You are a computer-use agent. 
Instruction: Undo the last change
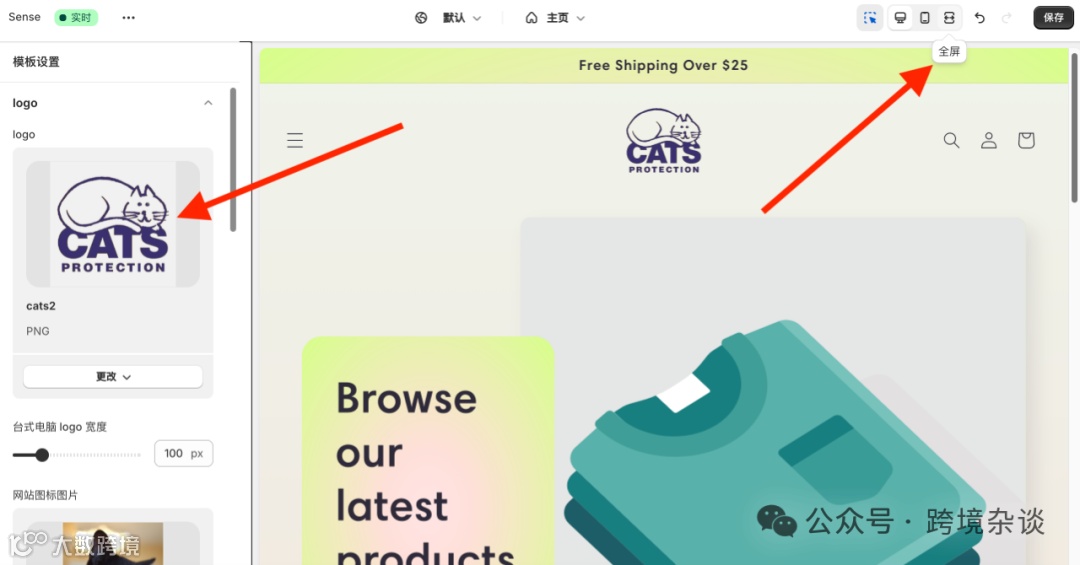[x=979, y=18]
